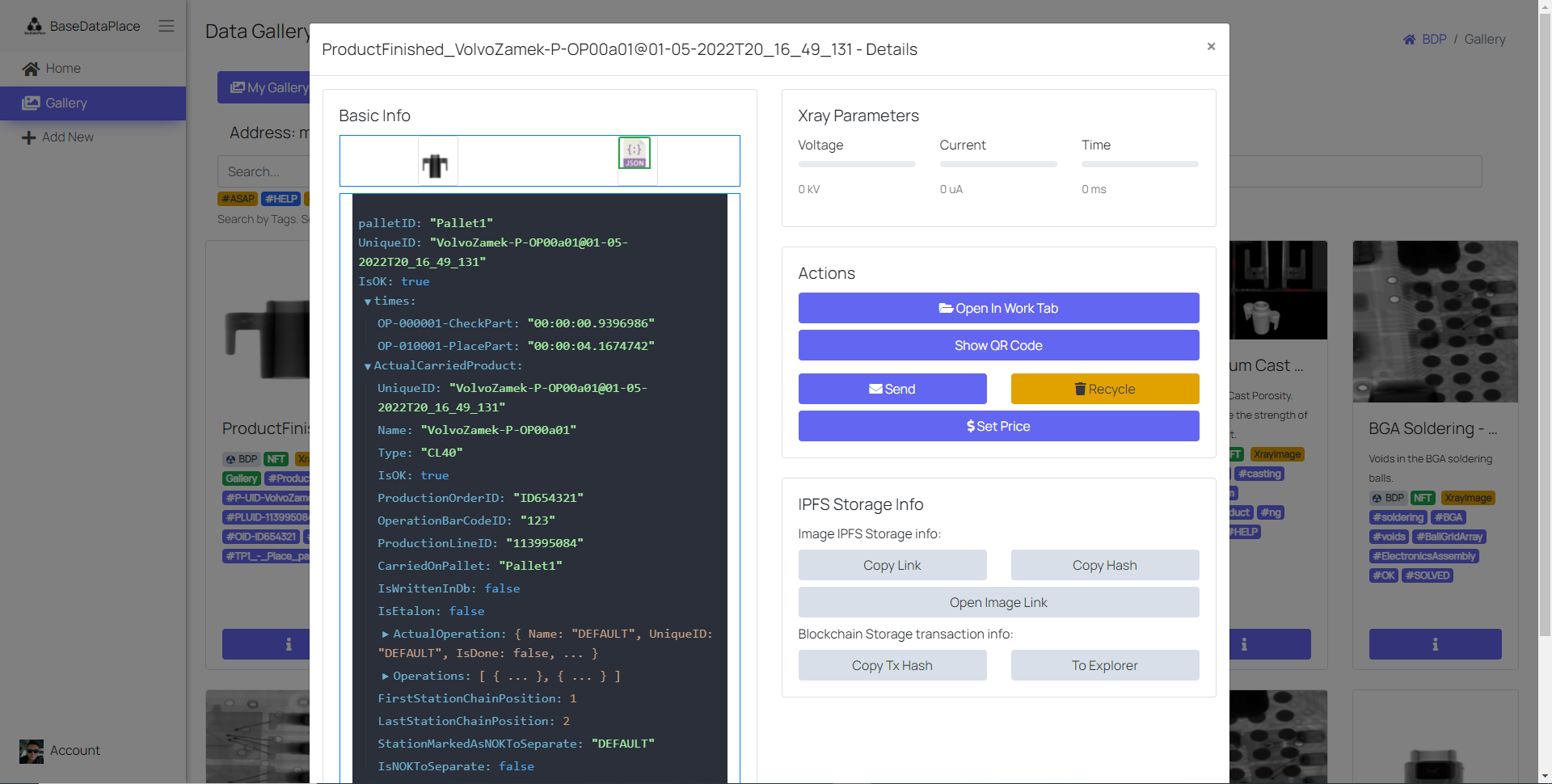Click the yellow Recycle button

click(1104, 389)
